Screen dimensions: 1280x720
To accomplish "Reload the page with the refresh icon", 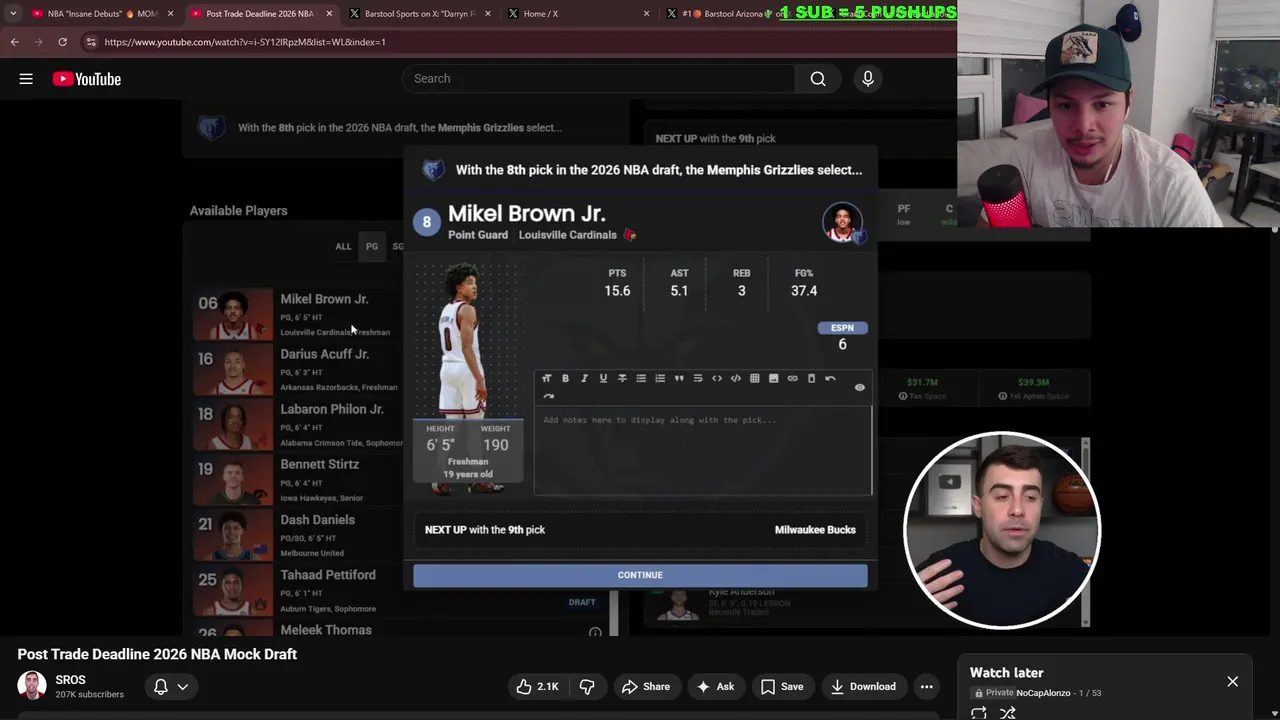I will [62, 42].
